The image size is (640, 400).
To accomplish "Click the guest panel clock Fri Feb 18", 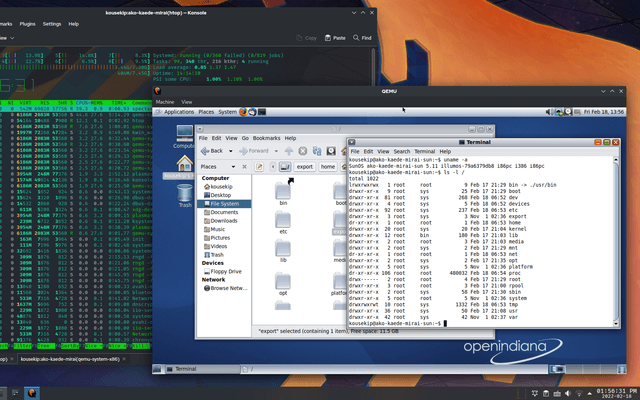I will 604,112.
